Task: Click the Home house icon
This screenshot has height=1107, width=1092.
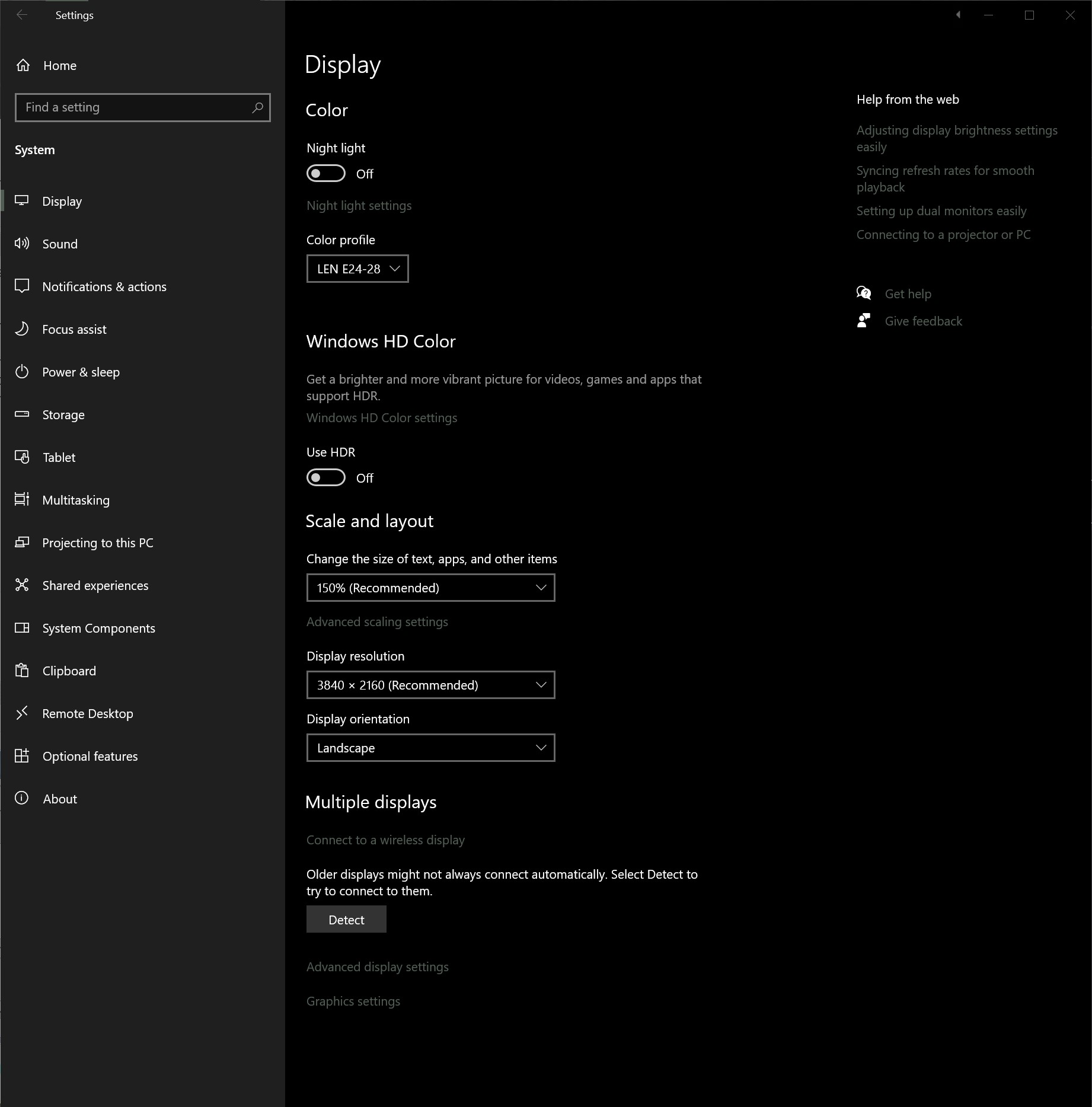Action: 23,65
